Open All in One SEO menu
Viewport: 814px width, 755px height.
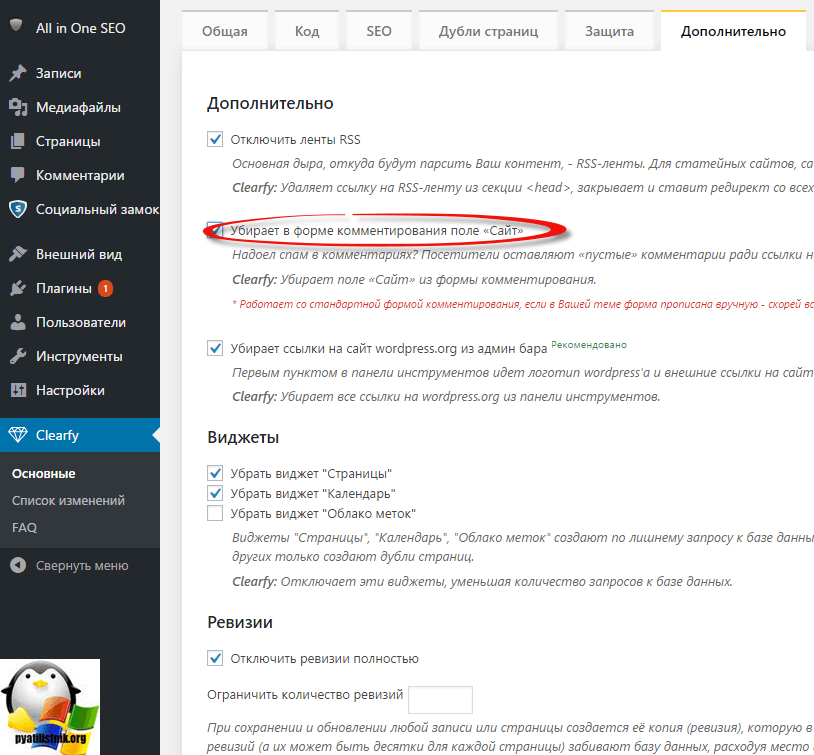point(80,28)
